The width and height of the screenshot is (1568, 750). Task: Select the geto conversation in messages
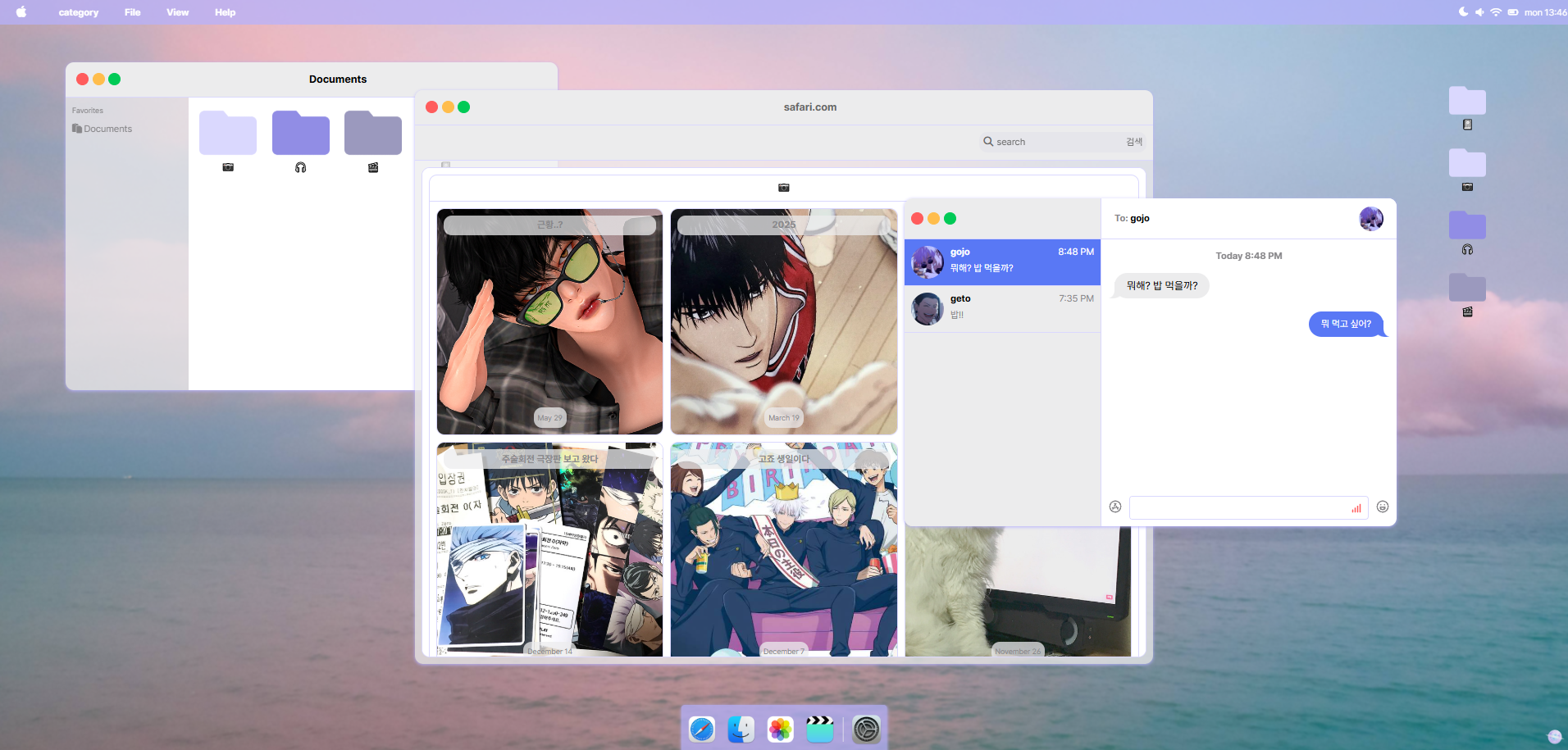click(1002, 309)
